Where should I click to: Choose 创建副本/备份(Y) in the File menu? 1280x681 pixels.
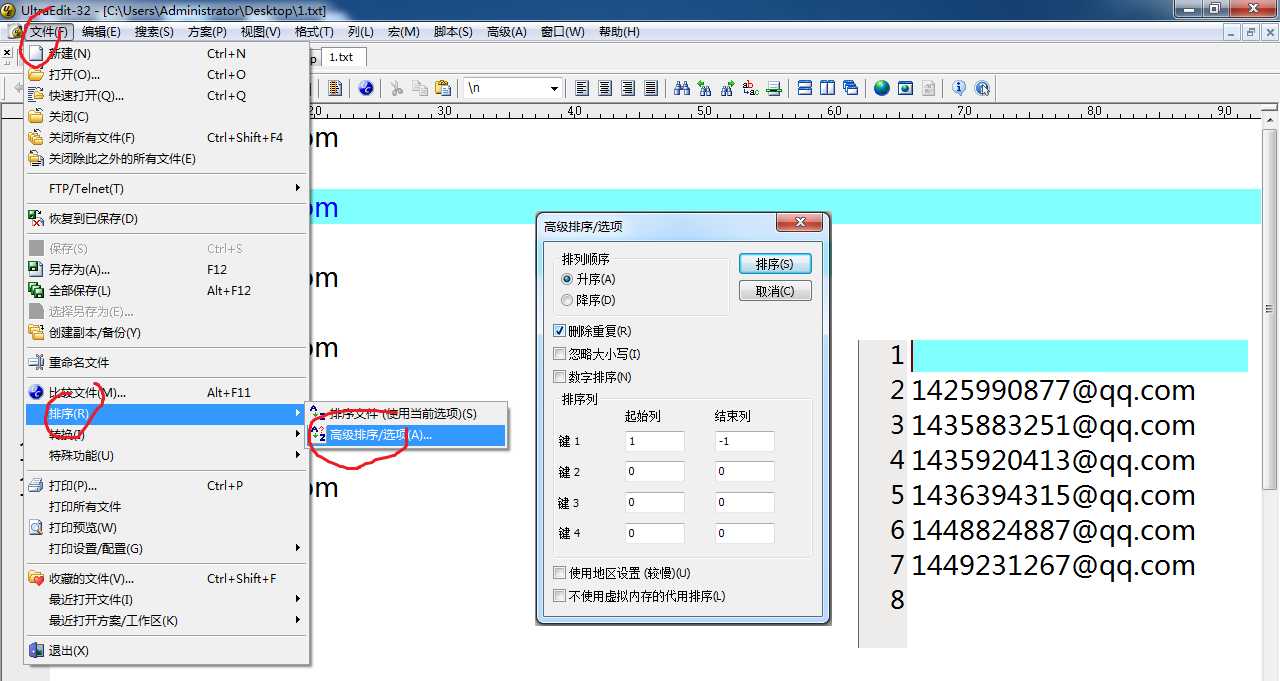168,333
